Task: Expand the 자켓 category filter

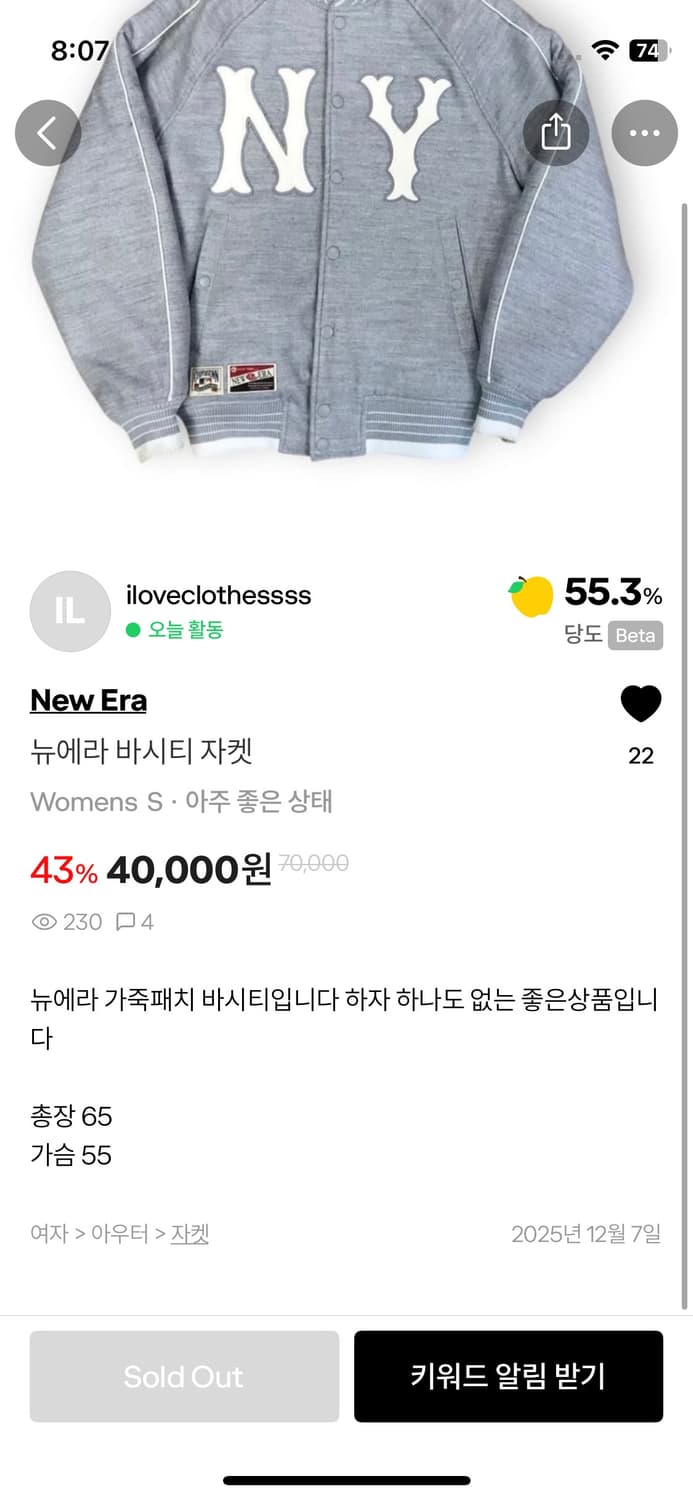Action: tap(191, 1235)
